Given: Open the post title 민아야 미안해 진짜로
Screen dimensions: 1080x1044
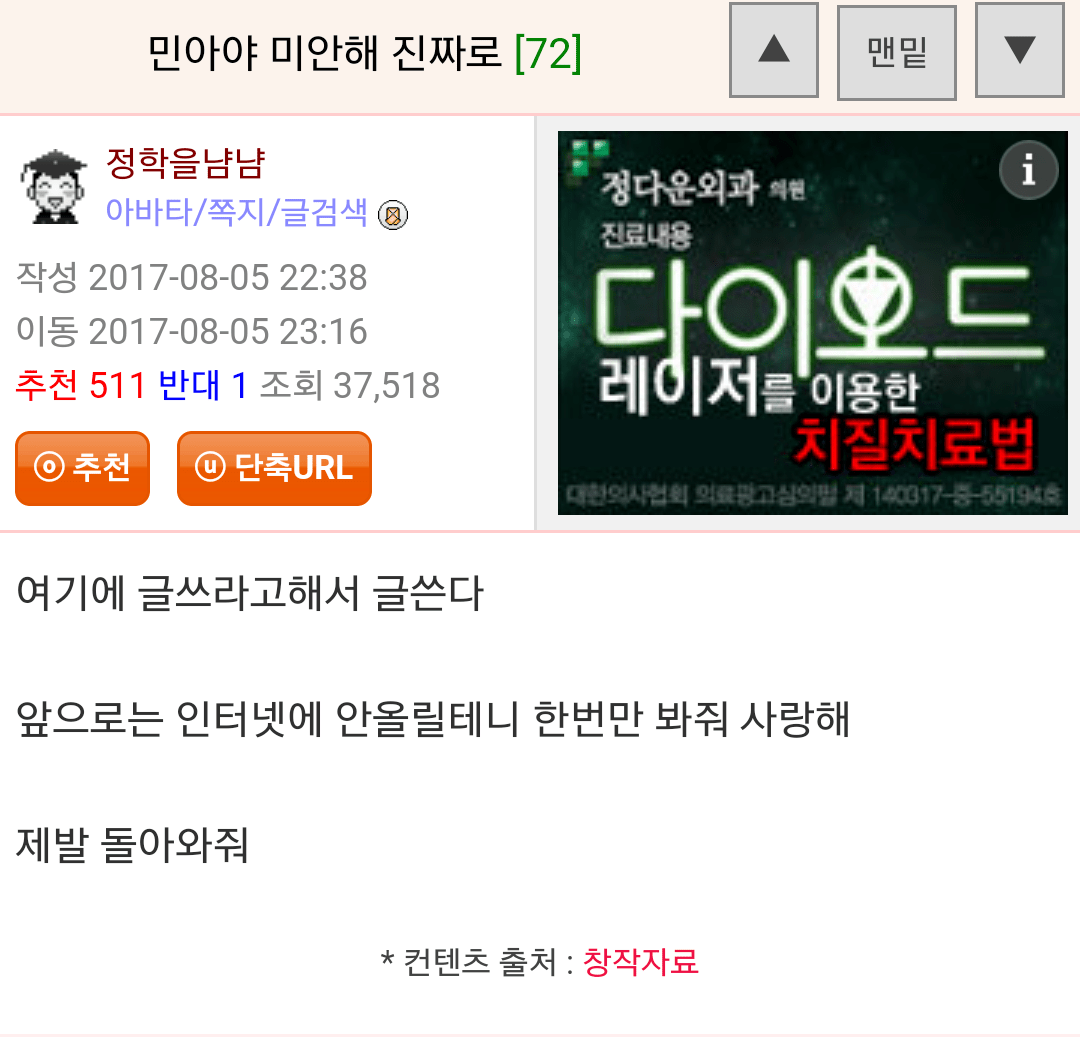Looking at the screenshot, I should click(x=324, y=52).
